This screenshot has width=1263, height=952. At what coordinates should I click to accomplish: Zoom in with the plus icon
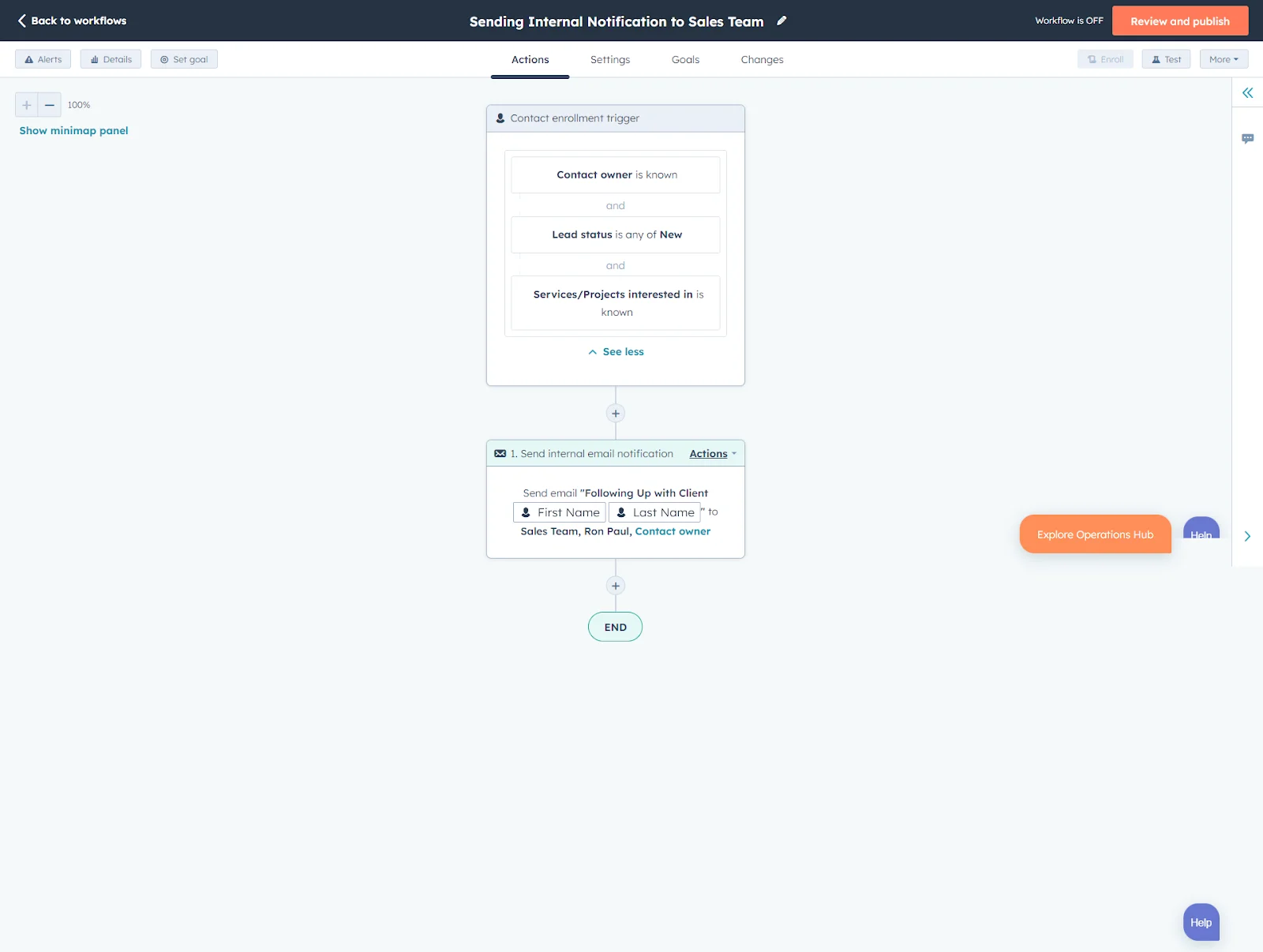[x=26, y=104]
